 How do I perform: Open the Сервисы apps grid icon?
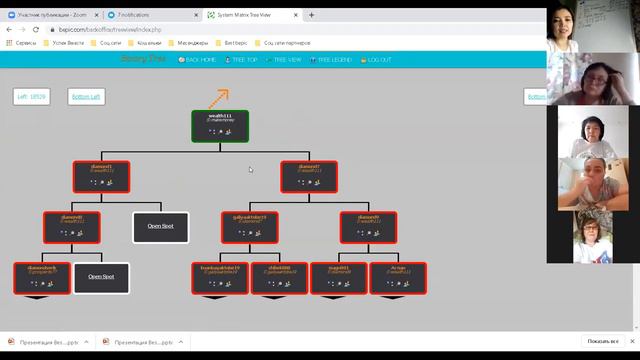(9, 42)
